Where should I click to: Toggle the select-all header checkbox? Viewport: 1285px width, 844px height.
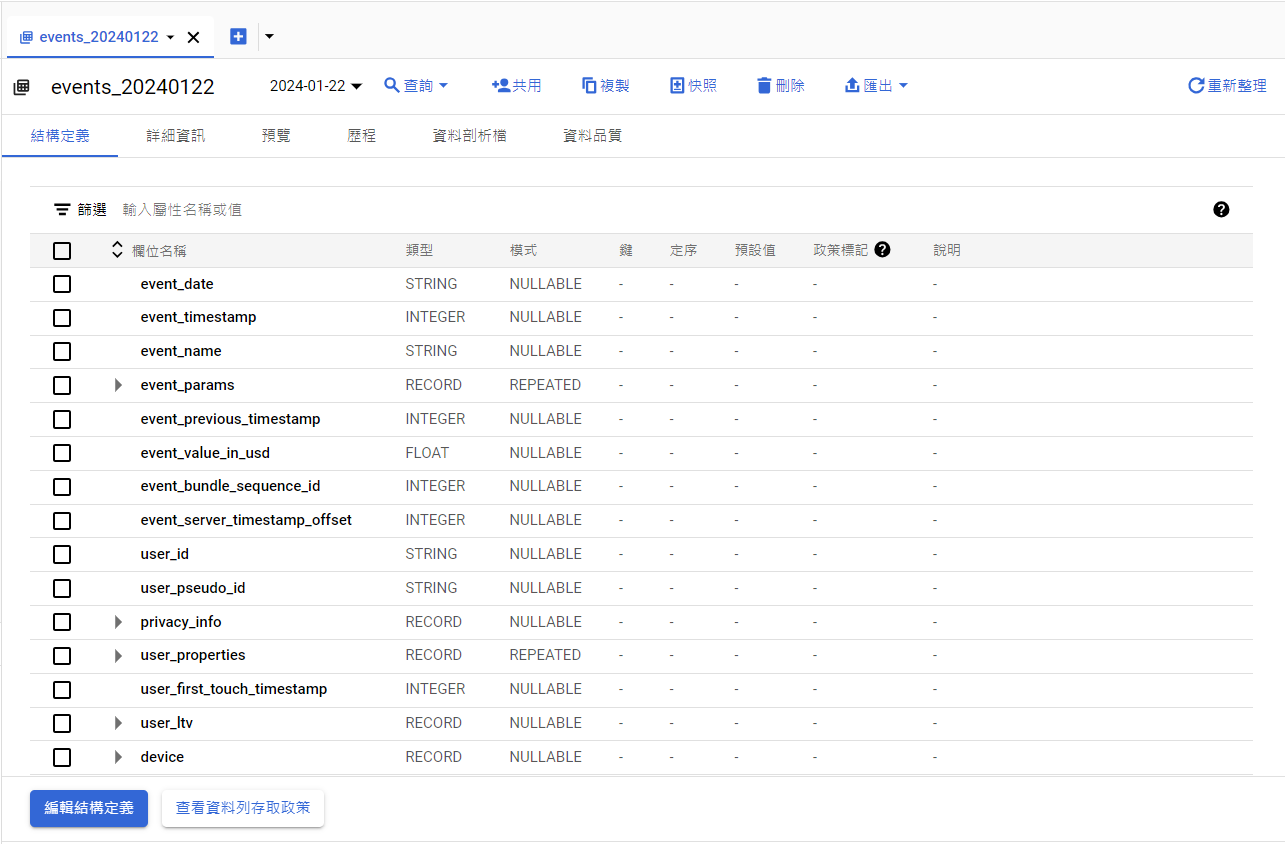[x=62, y=251]
